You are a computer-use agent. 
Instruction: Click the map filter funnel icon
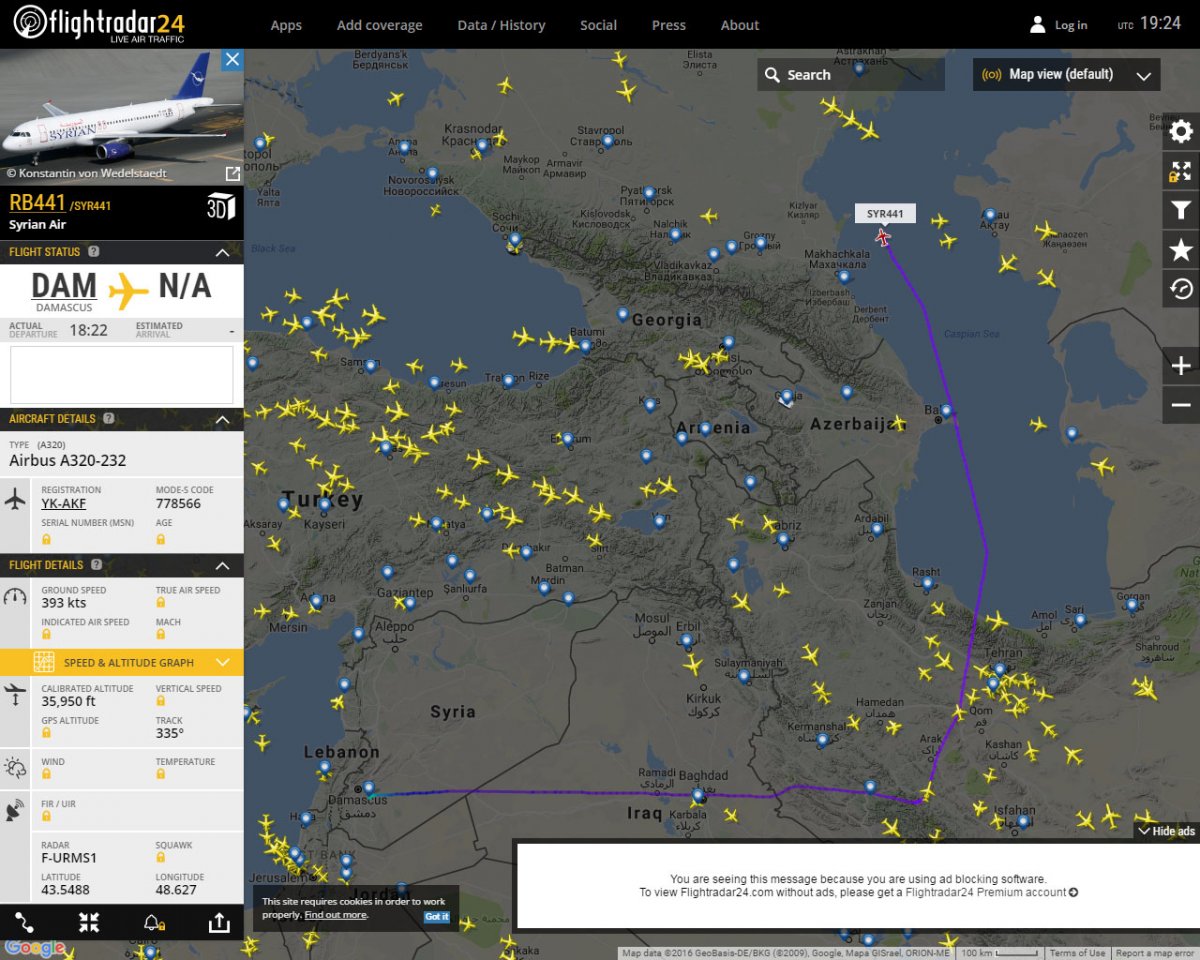click(x=1181, y=210)
